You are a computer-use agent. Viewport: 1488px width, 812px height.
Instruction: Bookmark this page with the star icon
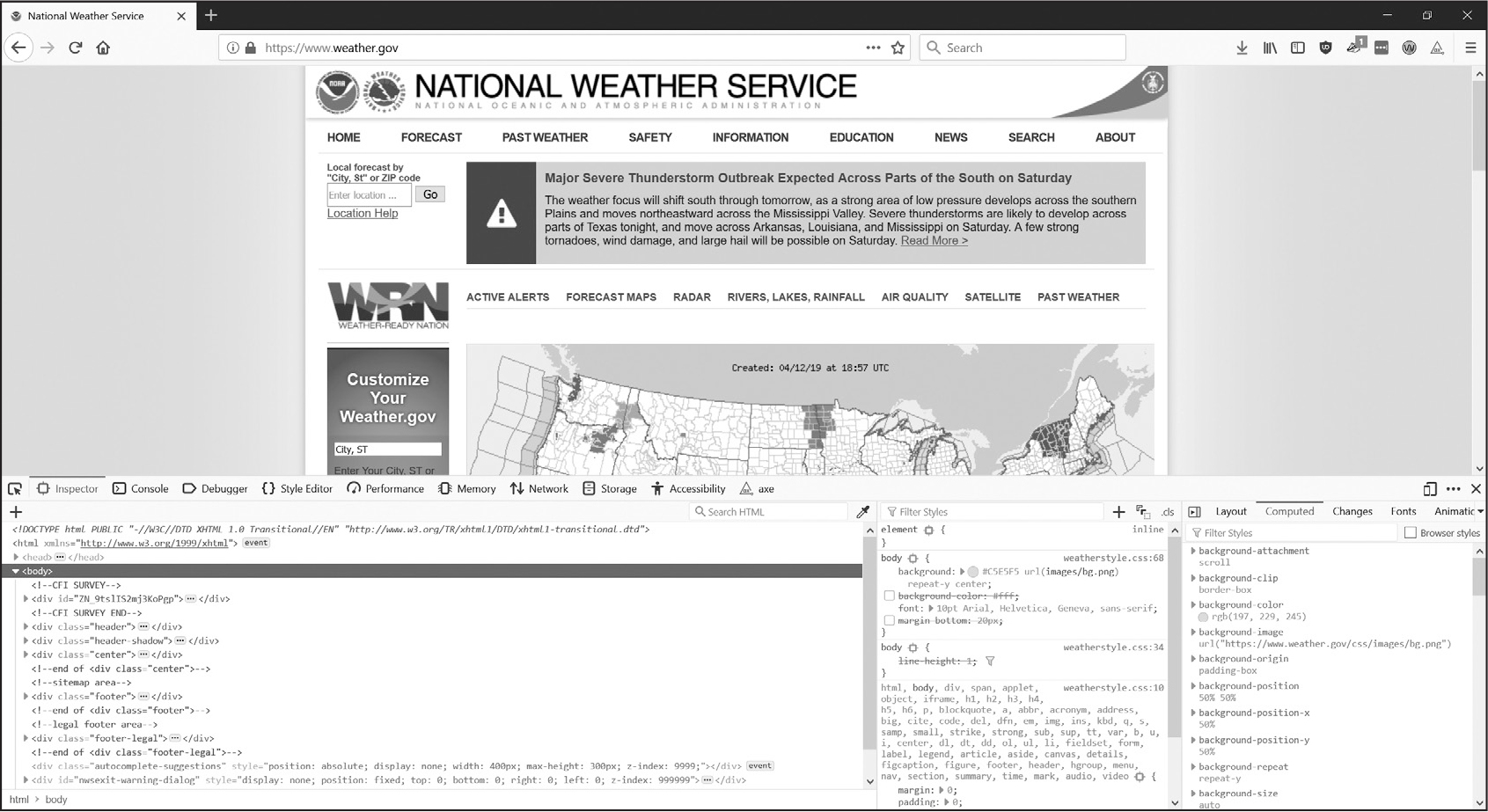(898, 48)
